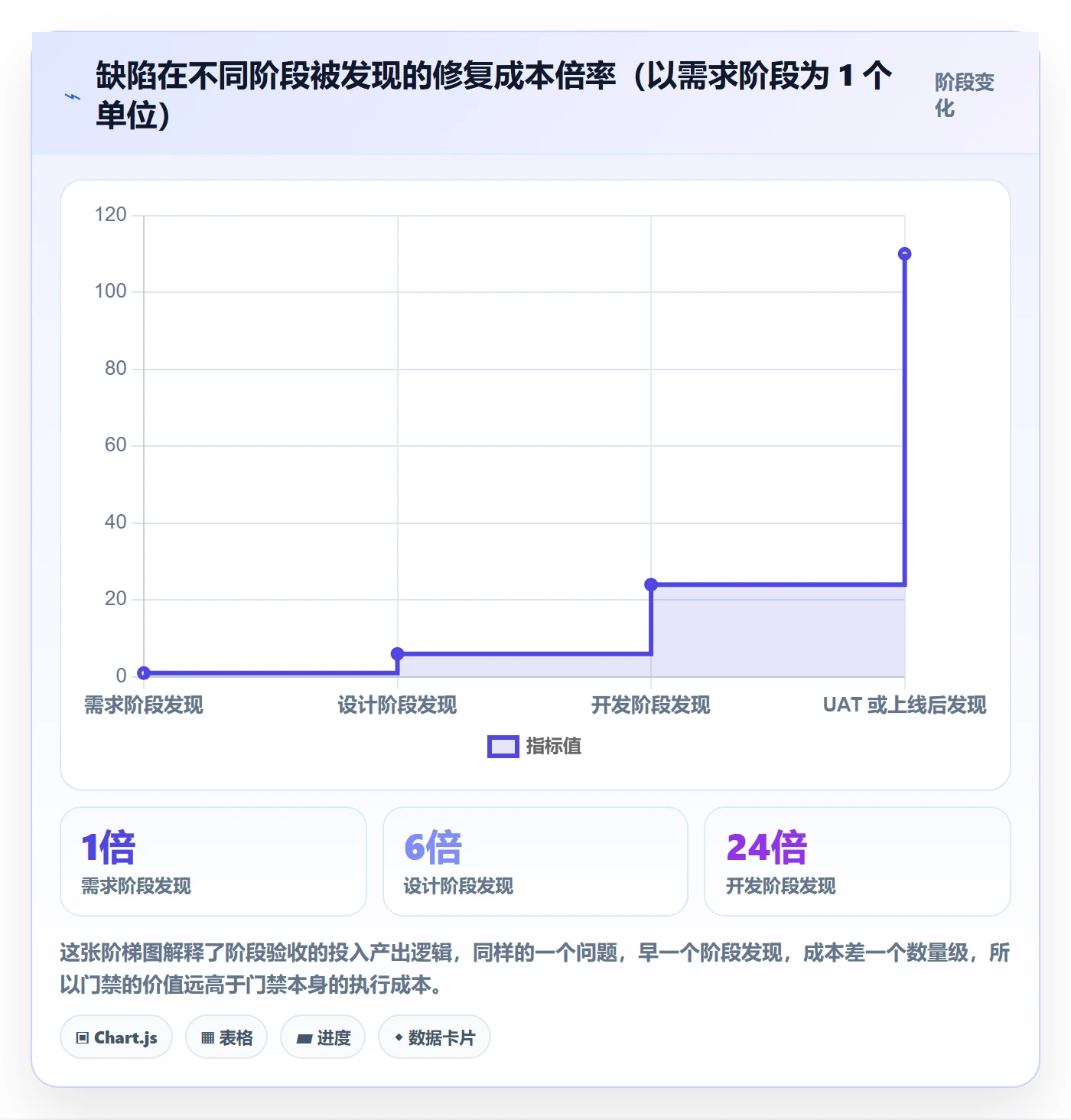Click the x-axis label 开发阶段发现
Screen dimensions: 1071x1120
pos(651,705)
